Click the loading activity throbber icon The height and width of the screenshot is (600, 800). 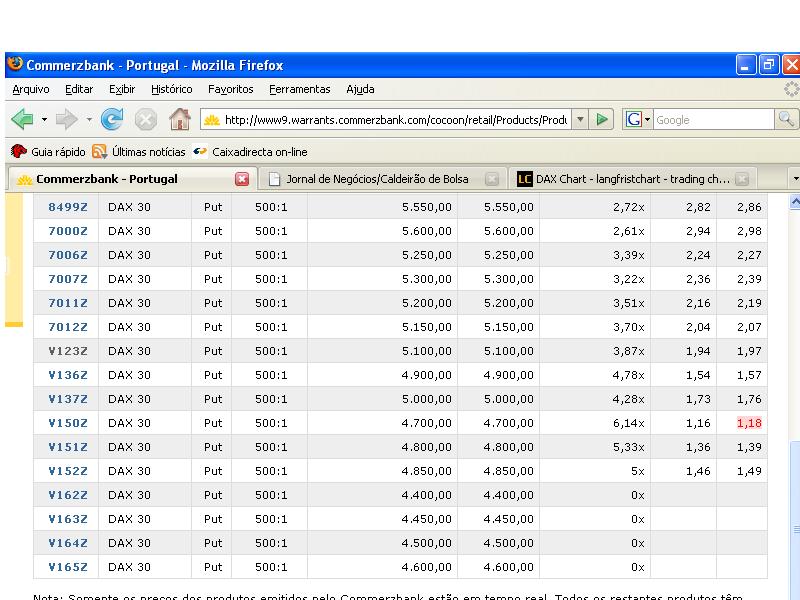[x=791, y=89]
